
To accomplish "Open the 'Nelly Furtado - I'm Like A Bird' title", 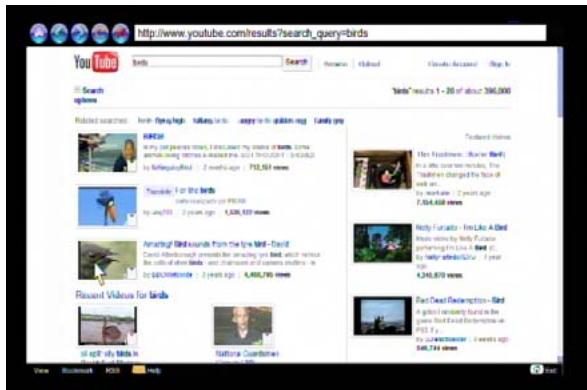I will [x=461, y=227].
